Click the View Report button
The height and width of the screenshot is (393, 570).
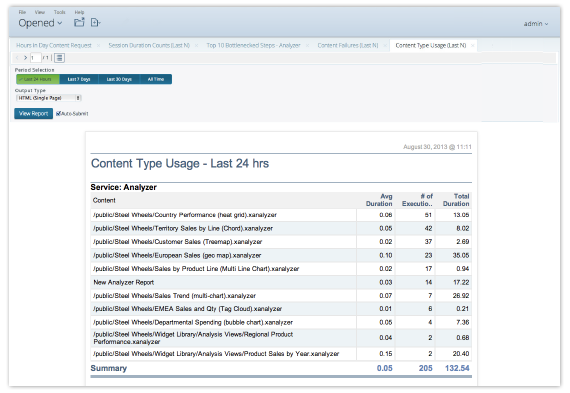pyautogui.click(x=33, y=113)
